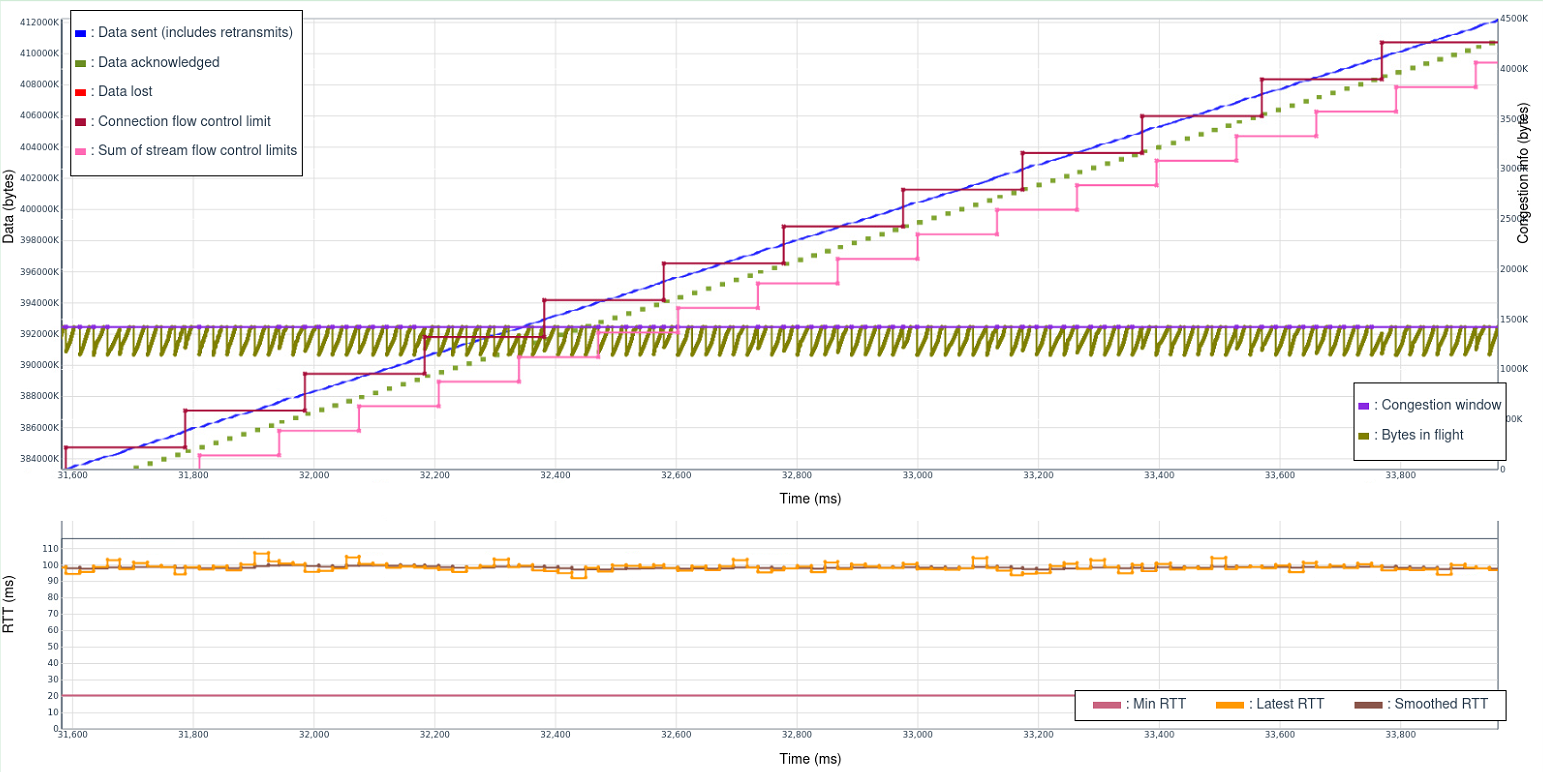Toggle visibility of the Data lost series
The width and height of the screenshot is (1543, 772).
(79, 93)
